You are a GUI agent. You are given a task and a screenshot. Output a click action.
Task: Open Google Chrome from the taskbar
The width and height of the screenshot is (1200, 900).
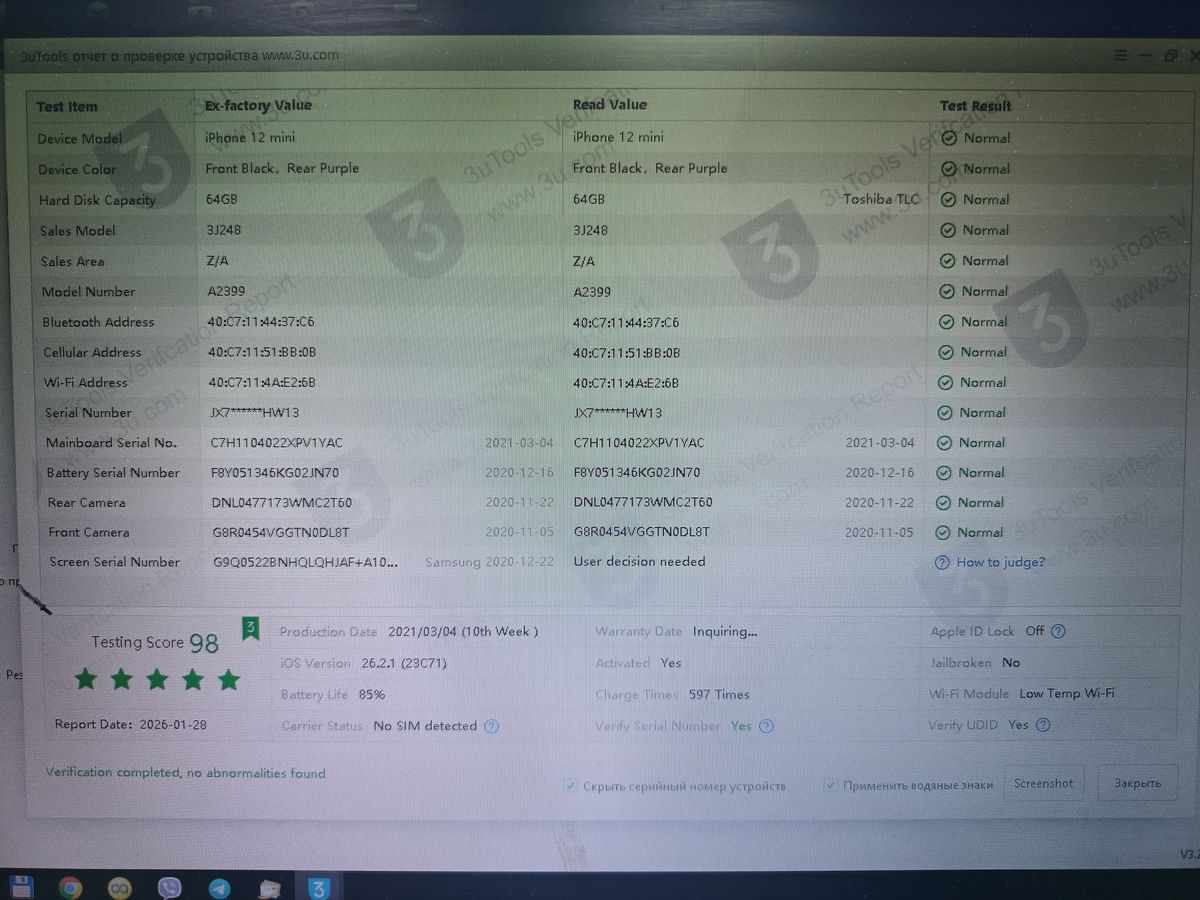click(x=70, y=887)
